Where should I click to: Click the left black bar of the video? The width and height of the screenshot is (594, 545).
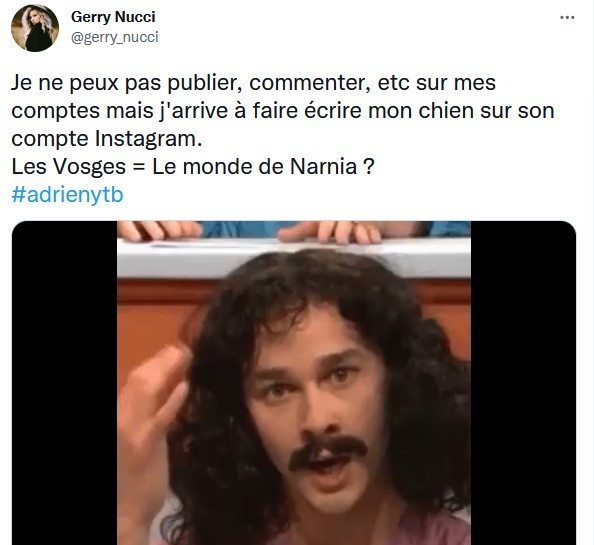click(64, 383)
